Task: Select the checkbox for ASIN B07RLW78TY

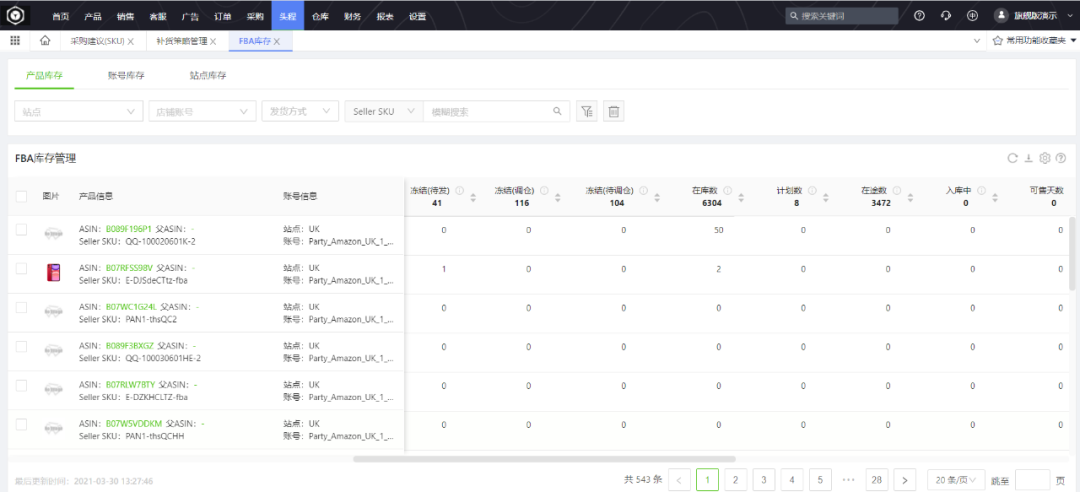Action: tap(22, 385)
